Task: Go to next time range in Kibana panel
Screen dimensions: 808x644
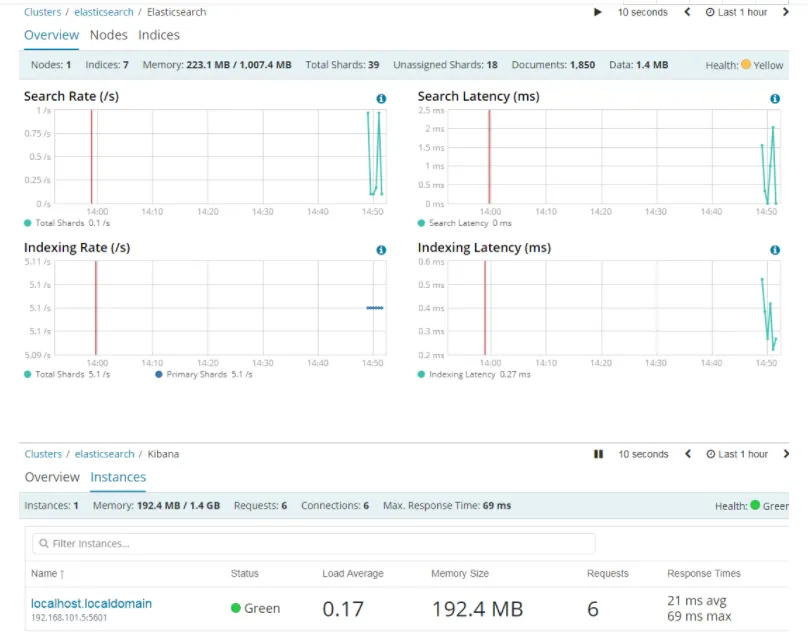Action: point(786,454)
